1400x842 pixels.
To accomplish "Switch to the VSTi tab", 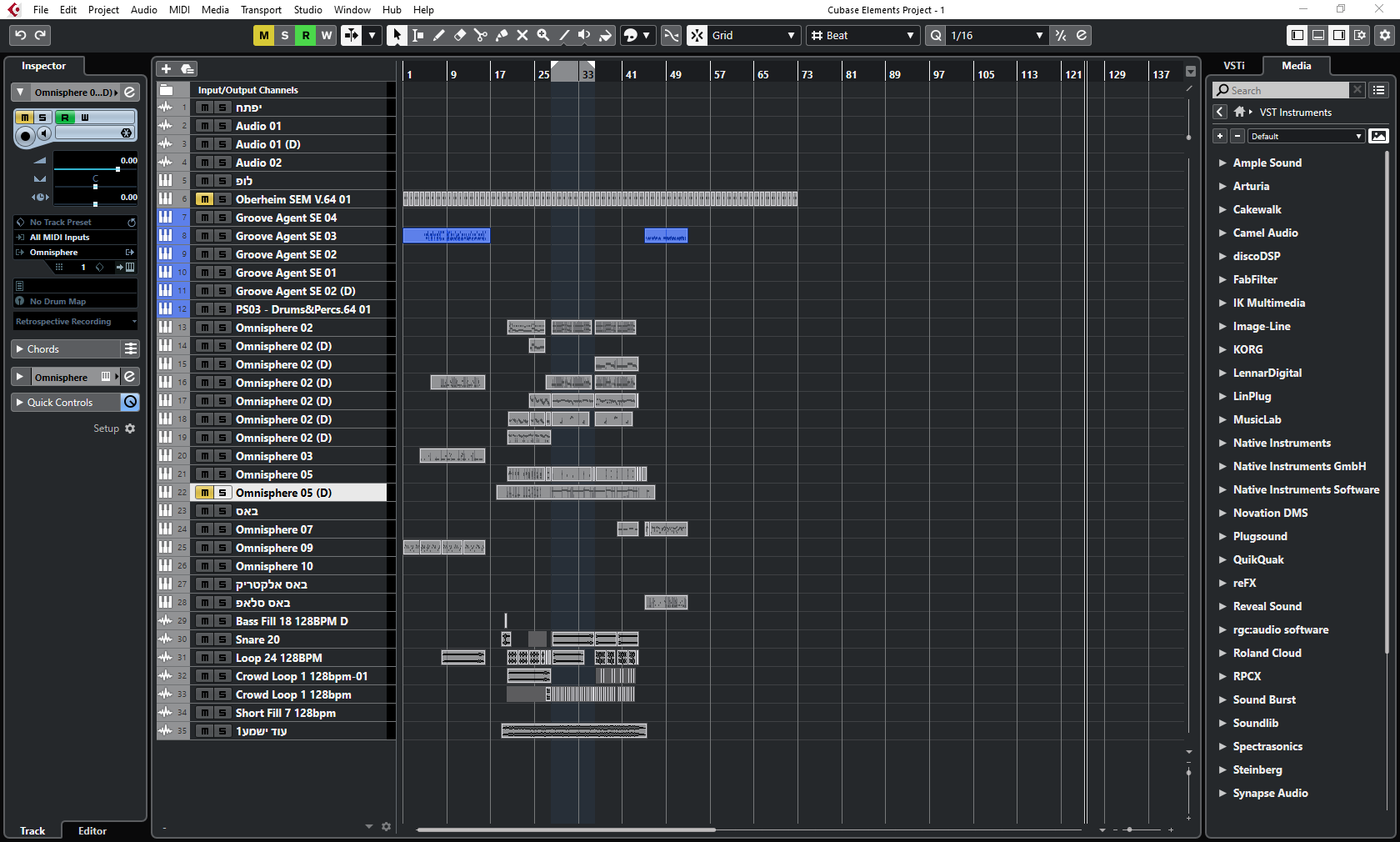I will (1234, 65).
